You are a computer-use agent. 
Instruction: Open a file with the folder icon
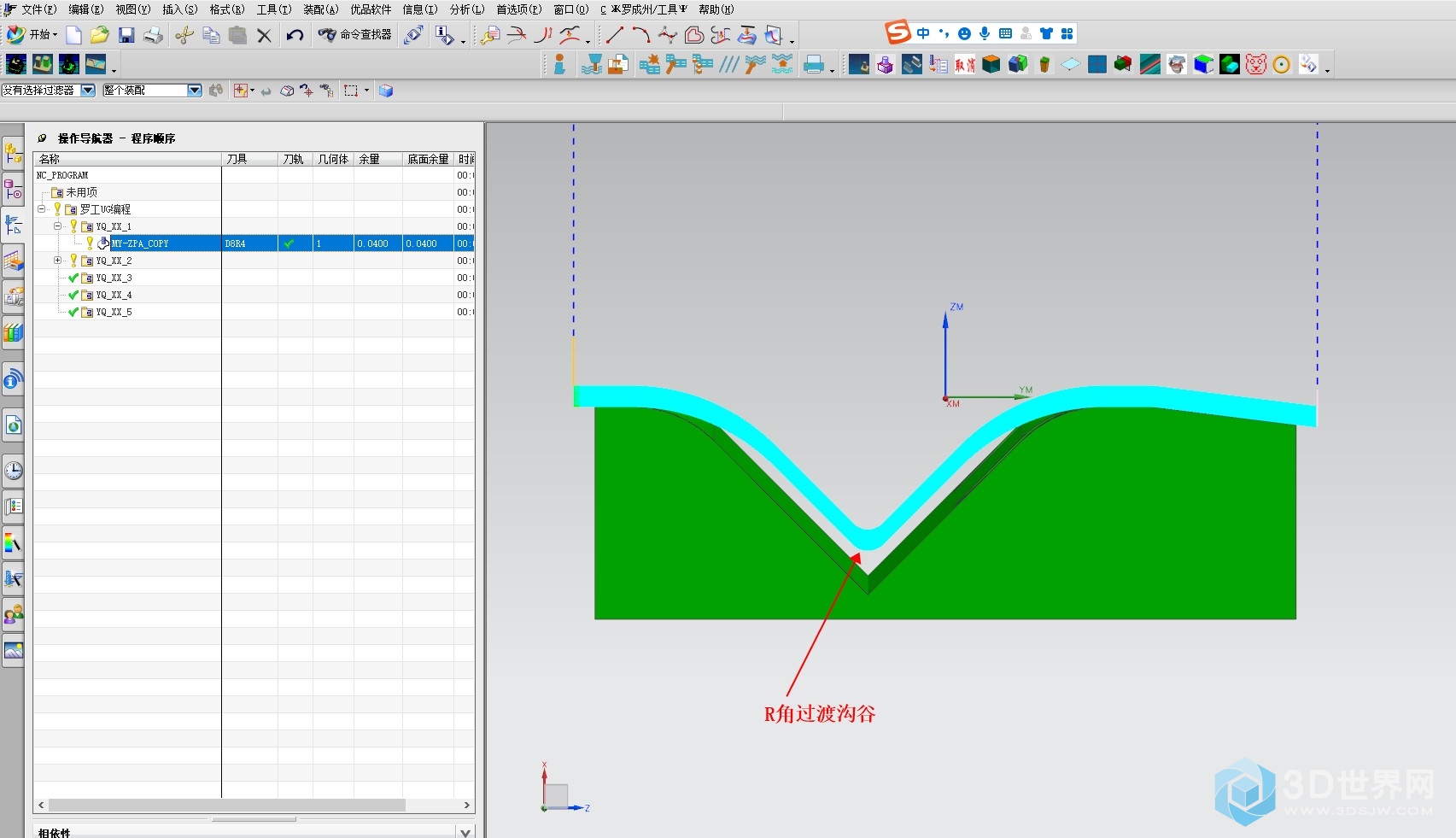[100, 35]
